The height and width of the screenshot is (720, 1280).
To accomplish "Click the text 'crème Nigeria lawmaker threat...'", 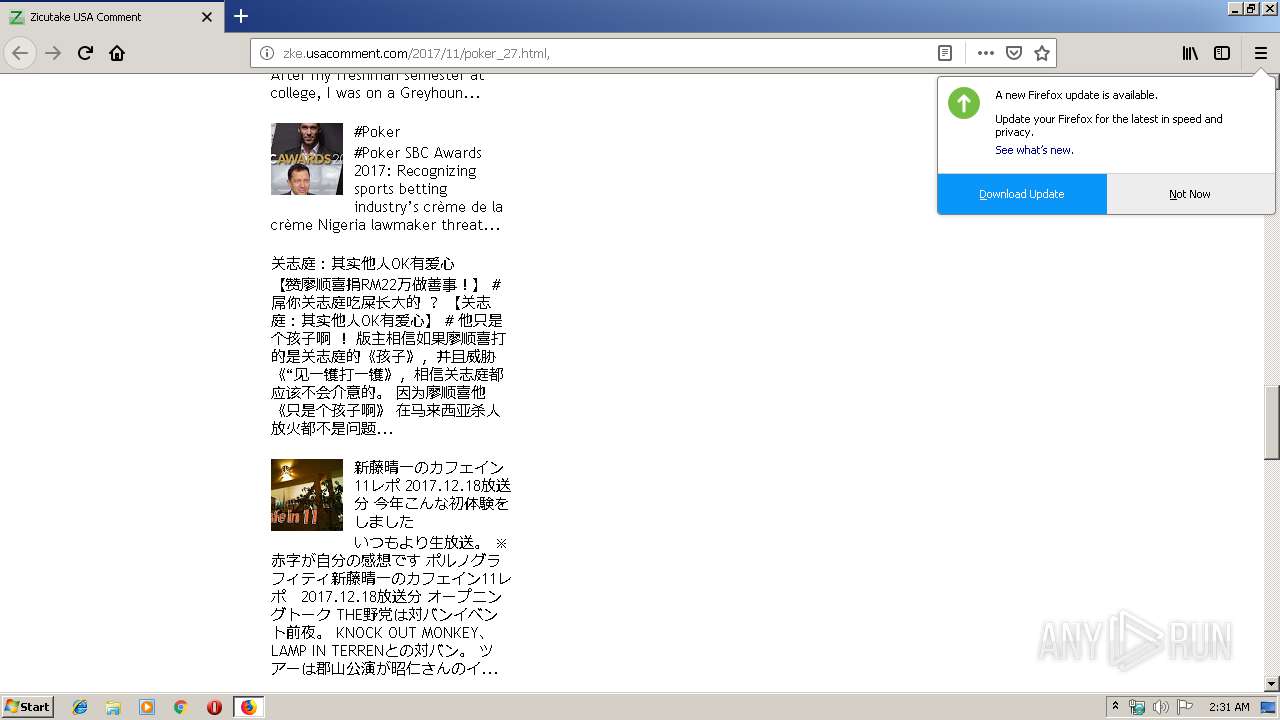I will pyautogui.click(x=385, y=225).
